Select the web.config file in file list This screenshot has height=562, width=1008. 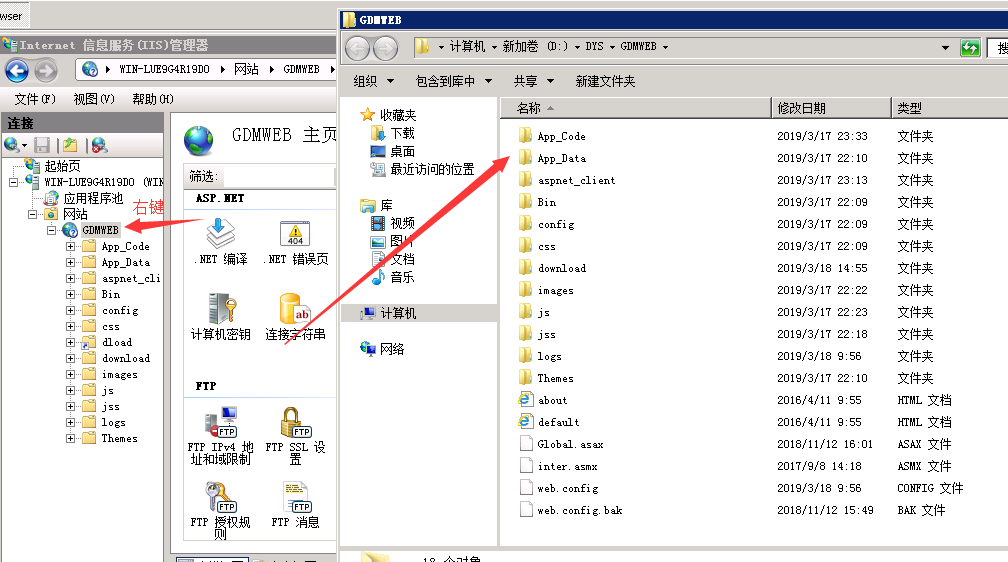567,488
